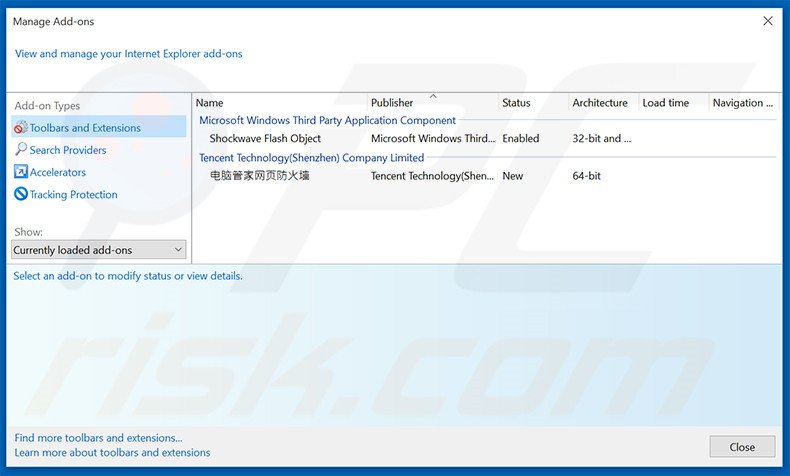Select Toolbars and Extensions add-on type
This screenshot has height=476, width=790.
click(99, 127)
